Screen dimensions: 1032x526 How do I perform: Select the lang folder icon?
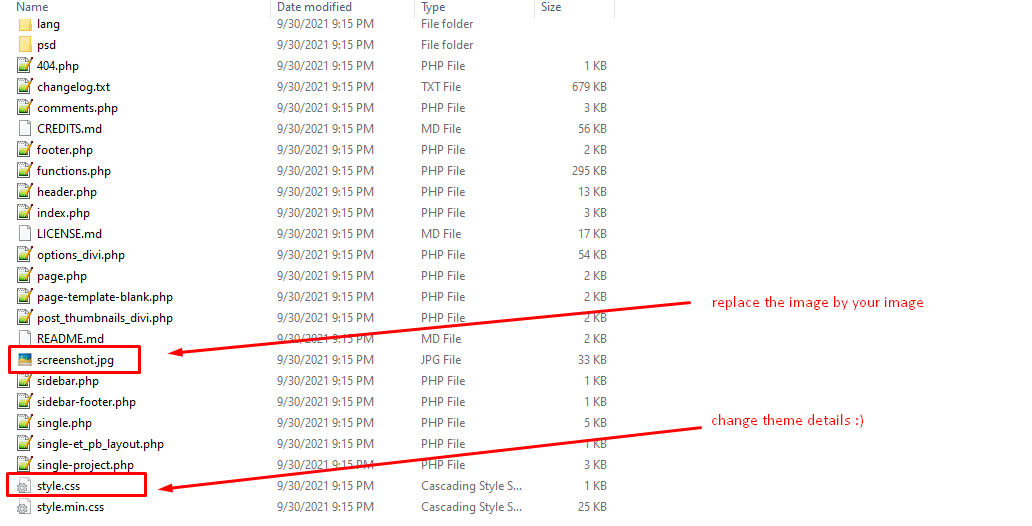(25, 24)
